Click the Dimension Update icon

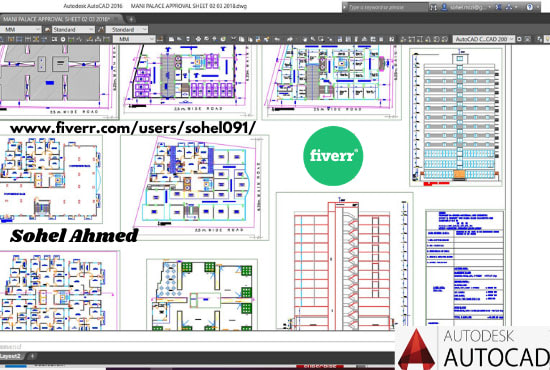[x=106, y=39]
